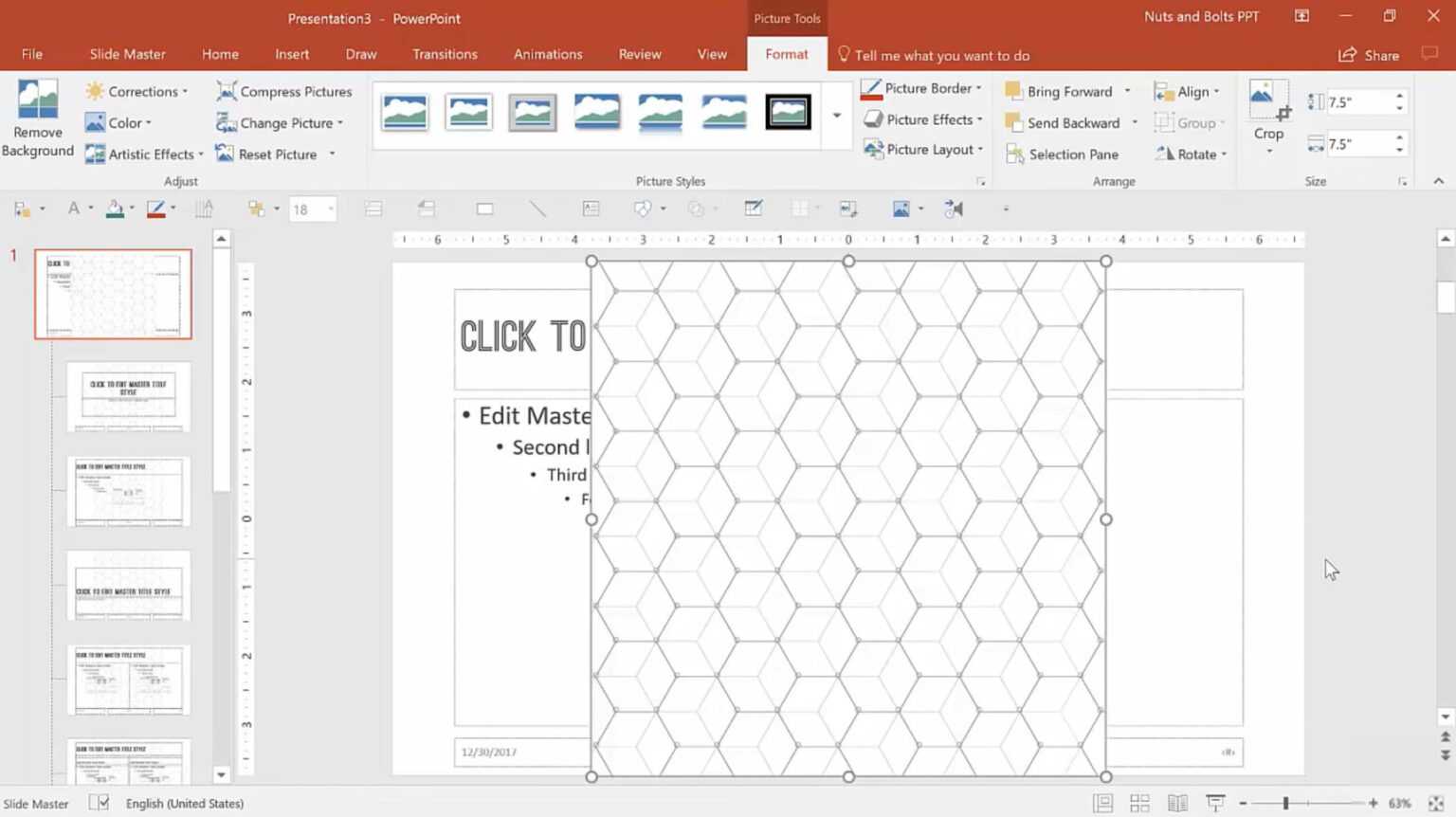This screenshot has width=1456, height=817.
Task: Expand the Picture Styles gallery
Action: point(835,117)
